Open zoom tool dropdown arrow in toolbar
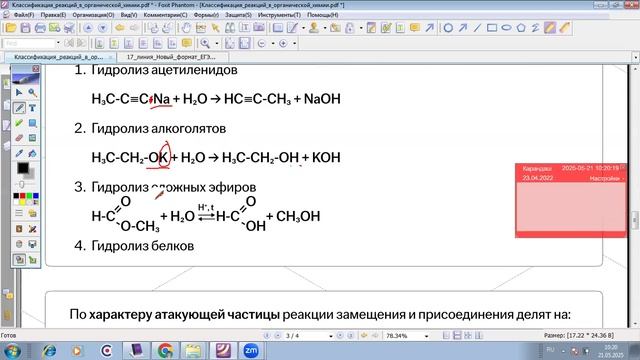The height and width of the screenshot is (360, 640). click(x=216, y=43)
